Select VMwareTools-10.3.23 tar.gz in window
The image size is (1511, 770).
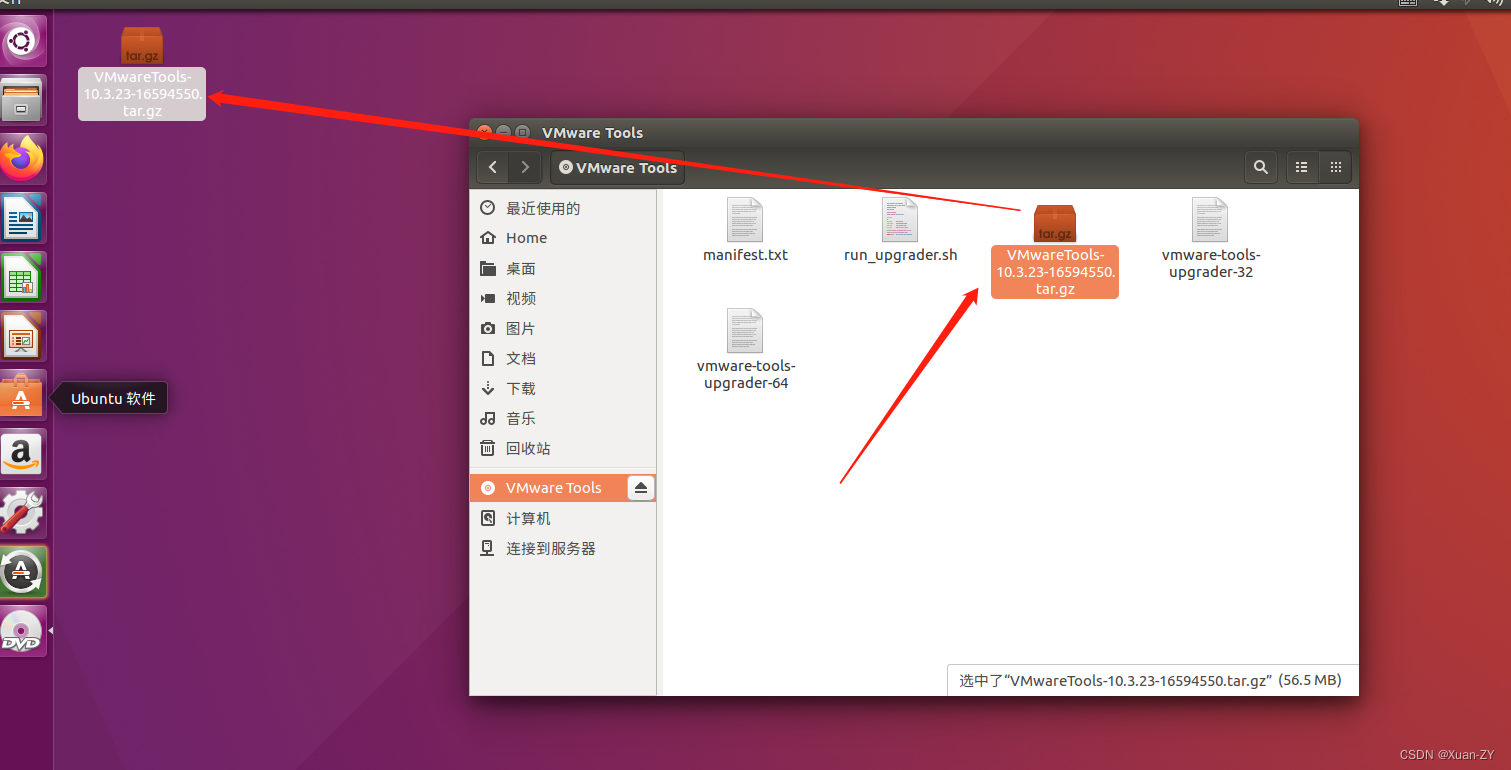[x=1055, y=250]
